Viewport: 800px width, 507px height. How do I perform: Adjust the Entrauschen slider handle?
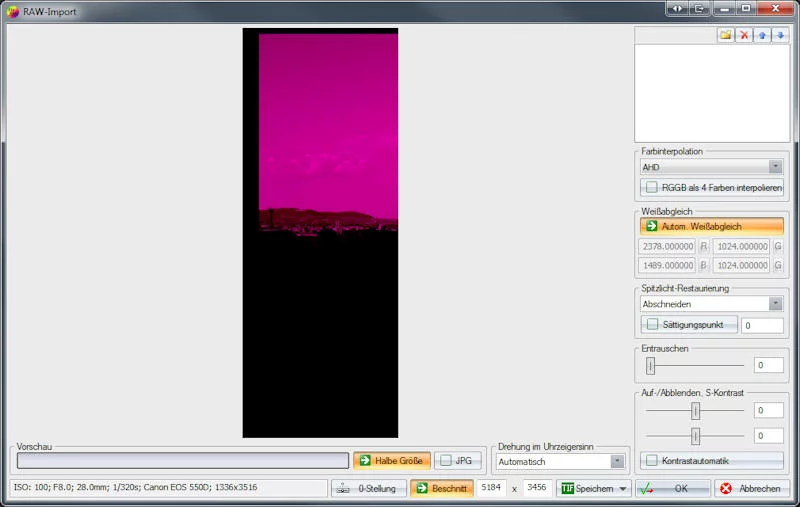point(651,365)
